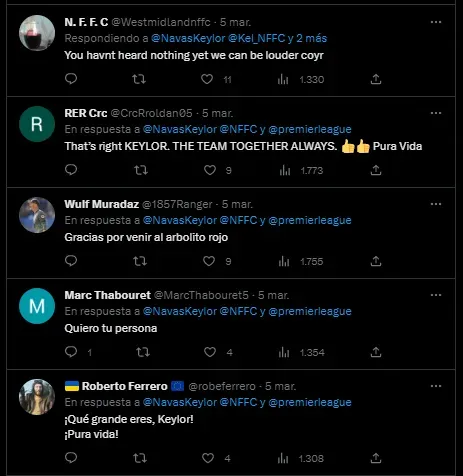Like the 'Gracias por venir al arbolito rojo' tweet
The image size is (463, 476).
click(209, 261)
